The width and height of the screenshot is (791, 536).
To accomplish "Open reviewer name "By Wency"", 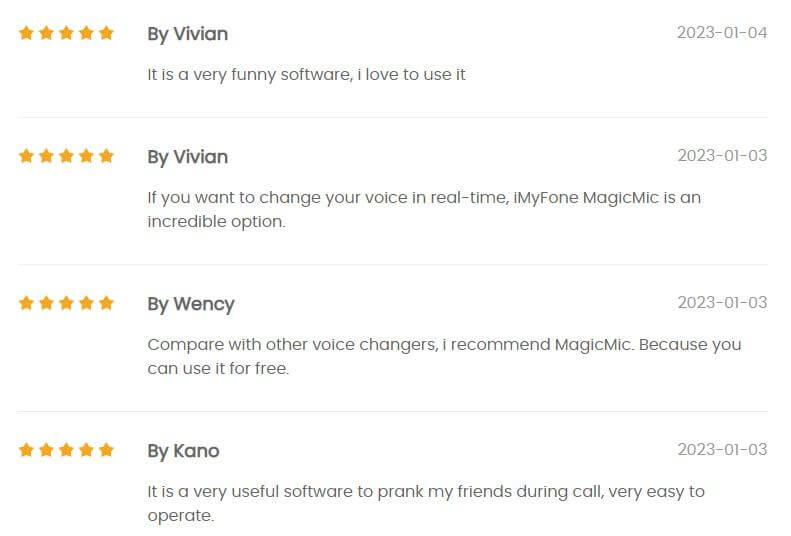I will [x=191, y=304].
